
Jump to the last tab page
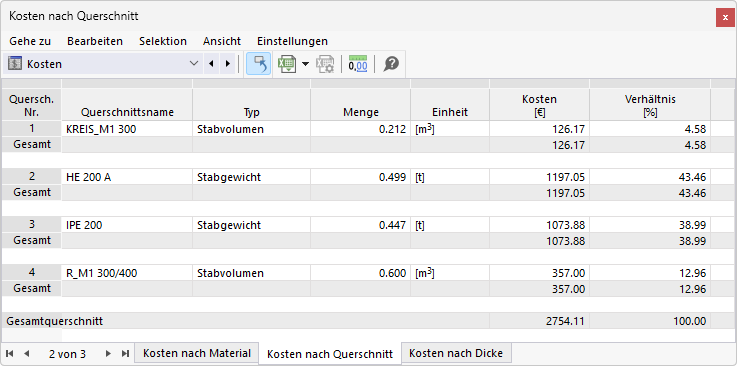(125, 353)
